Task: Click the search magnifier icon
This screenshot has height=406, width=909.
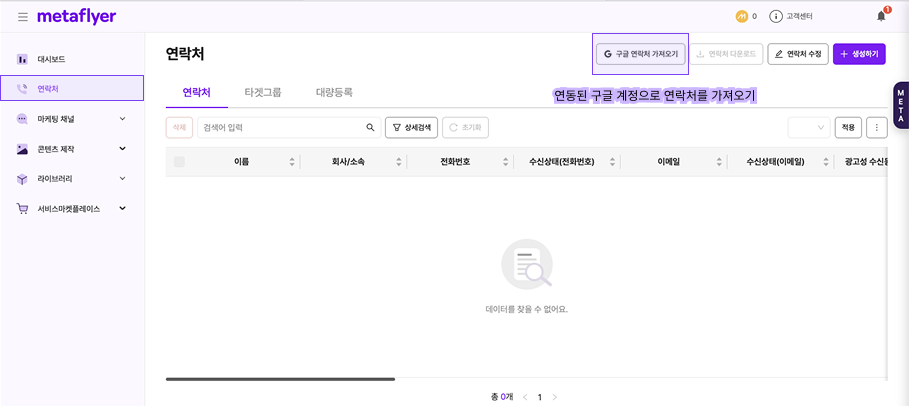Action: tap(370, 128)
